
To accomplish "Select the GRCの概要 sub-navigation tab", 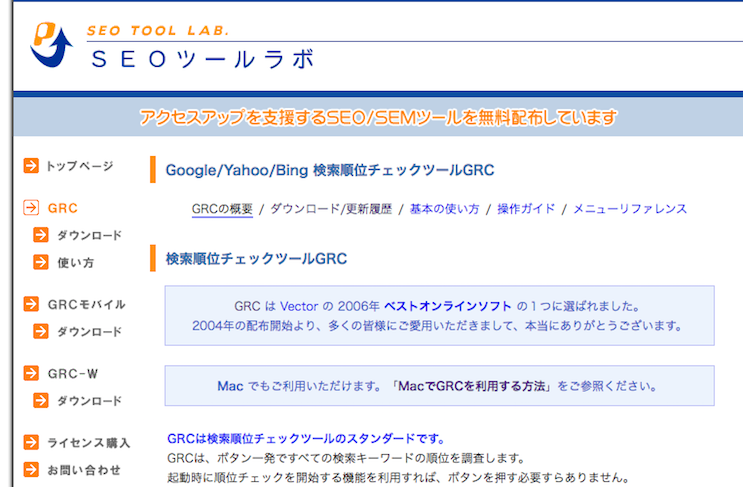I will click(x=222, y=209).
